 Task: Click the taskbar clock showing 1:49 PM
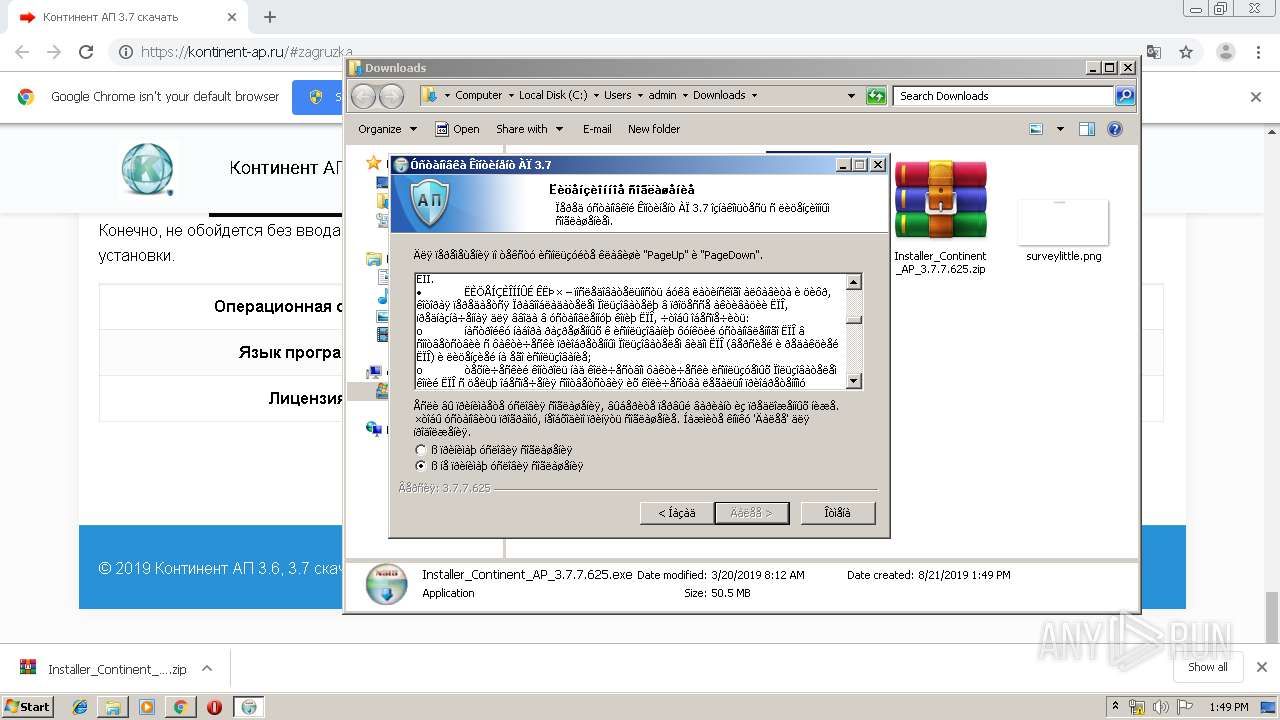pyautogui.click(x=1228, y=707)
